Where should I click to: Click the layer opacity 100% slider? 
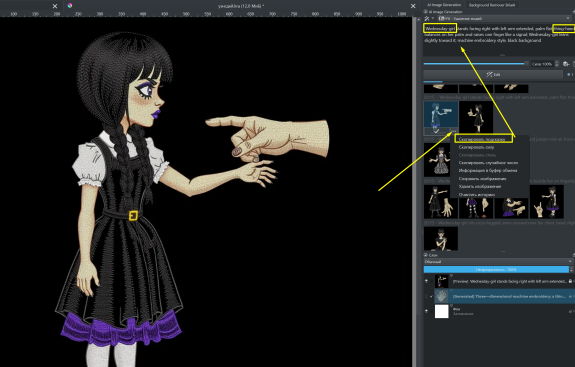tap(496, 269)
